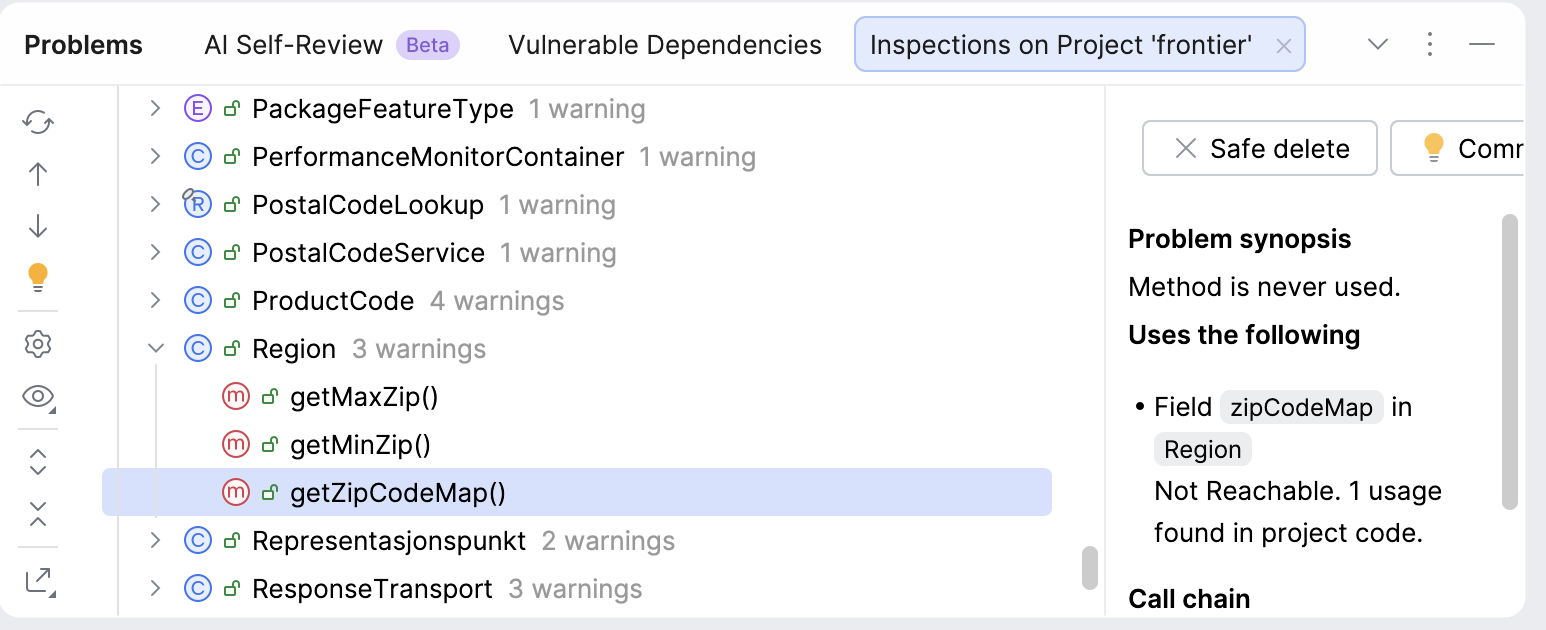Select the getMaxZip() method warning
The height and width of the screenshot is (630, 1546).
pos(364,397)
